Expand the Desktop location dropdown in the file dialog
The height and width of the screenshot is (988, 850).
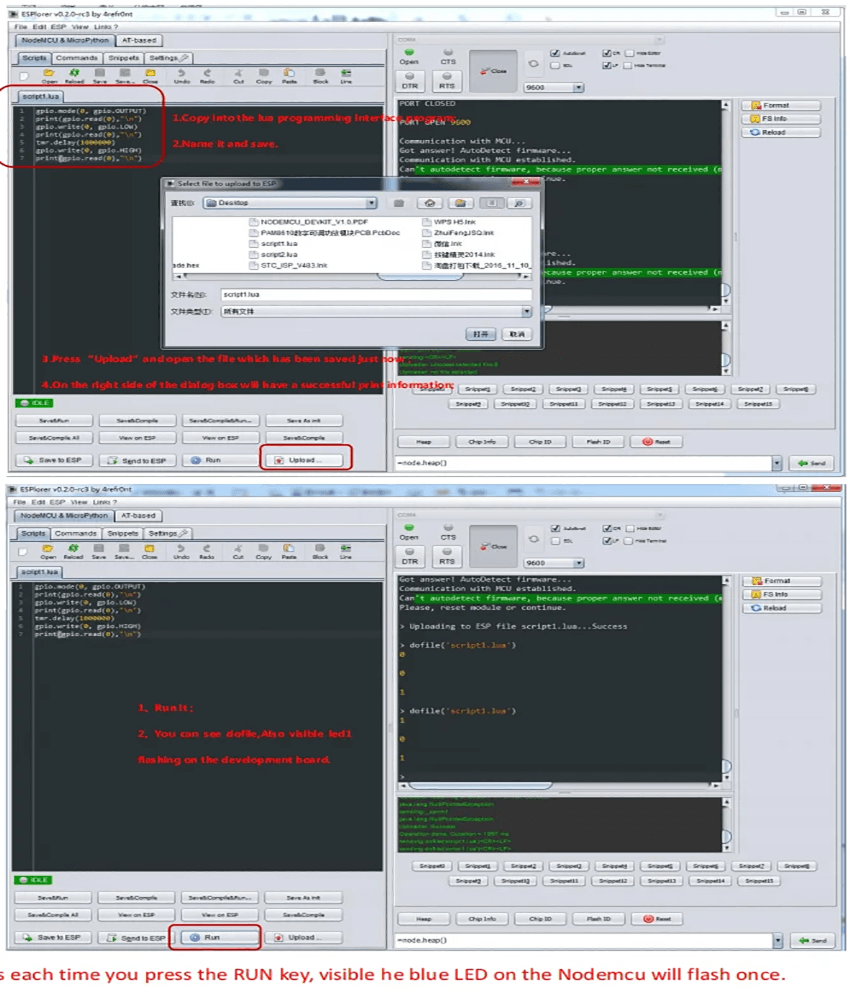pyautogui.click(x=371, y=203)
